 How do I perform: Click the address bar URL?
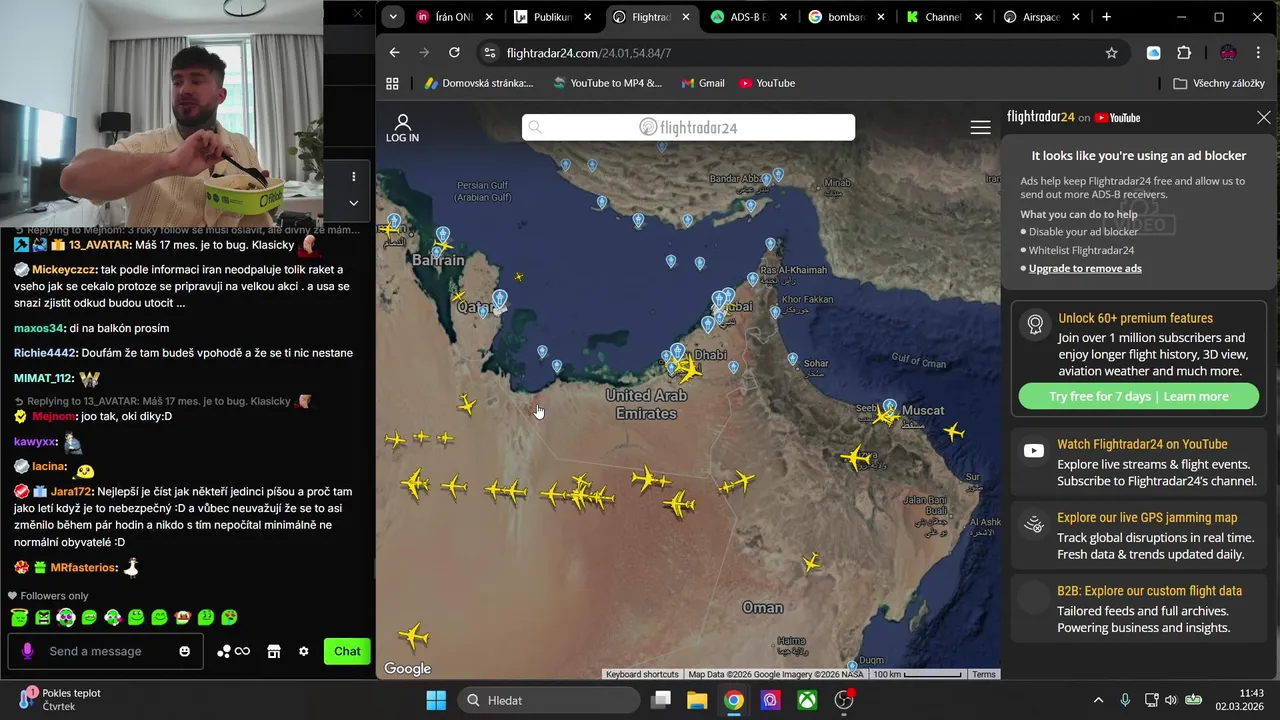point(588,53)
